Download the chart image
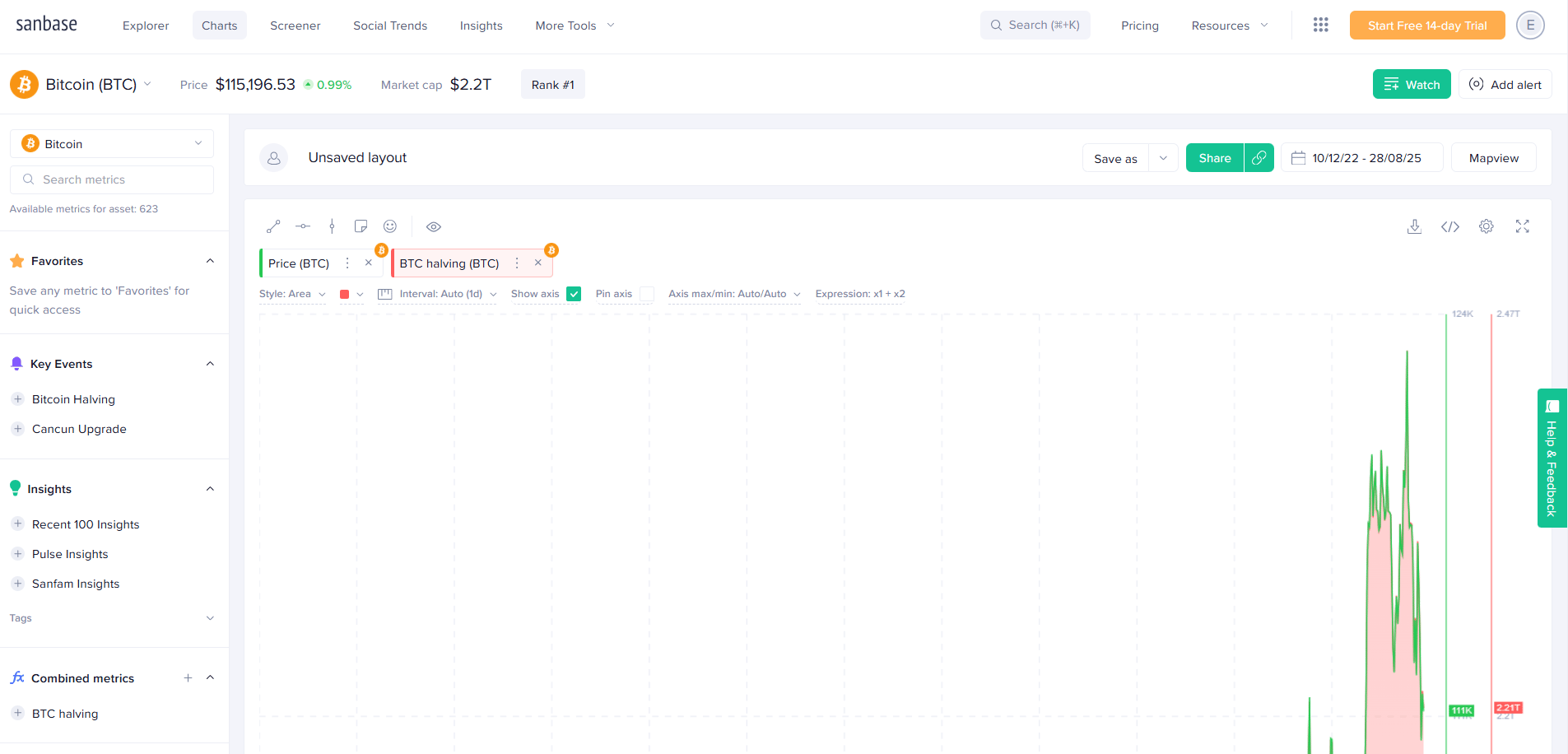The height and width of the screenshot is (754, 1568). pos(1414,226)
